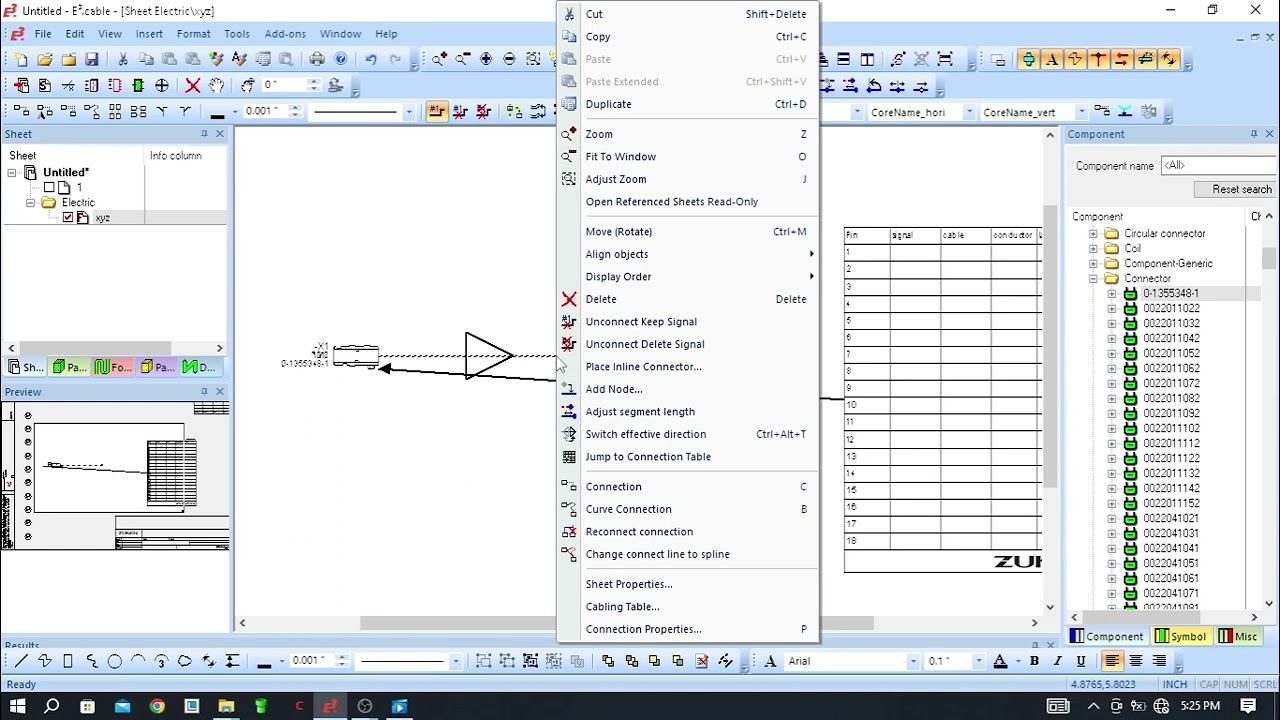This screenshot has height=720, width=1280.
Task: Uncheck the xyz sheet checkbox
Action: point(68,217)
